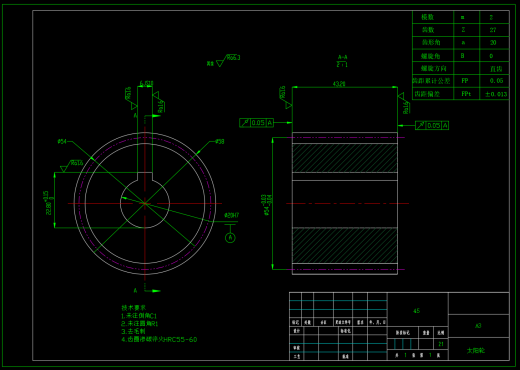Click the tooth count value 27
This screenshot has width=520, height=370.
pos(493,30)
